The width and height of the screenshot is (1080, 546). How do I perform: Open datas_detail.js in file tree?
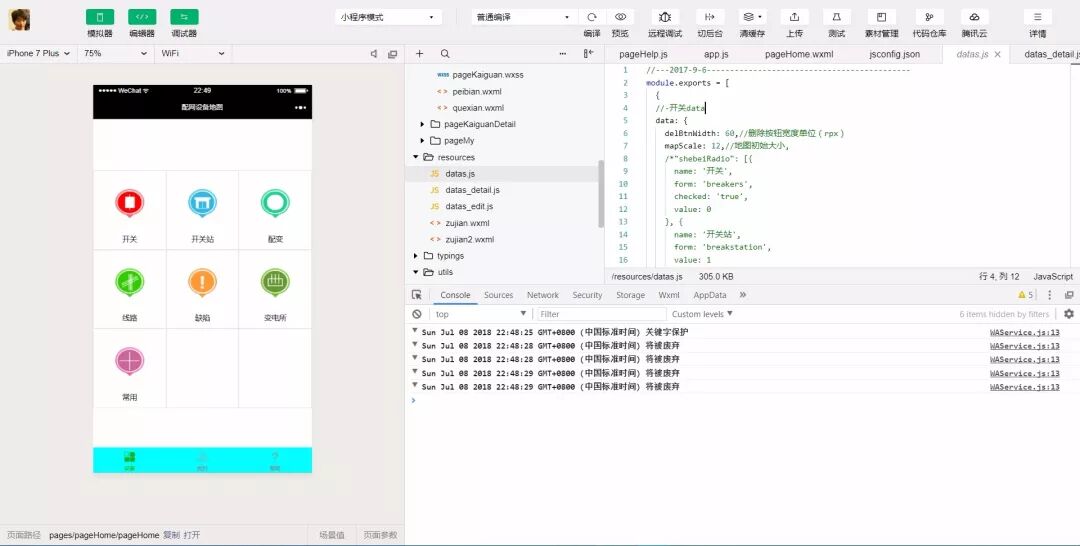point(472,190)
